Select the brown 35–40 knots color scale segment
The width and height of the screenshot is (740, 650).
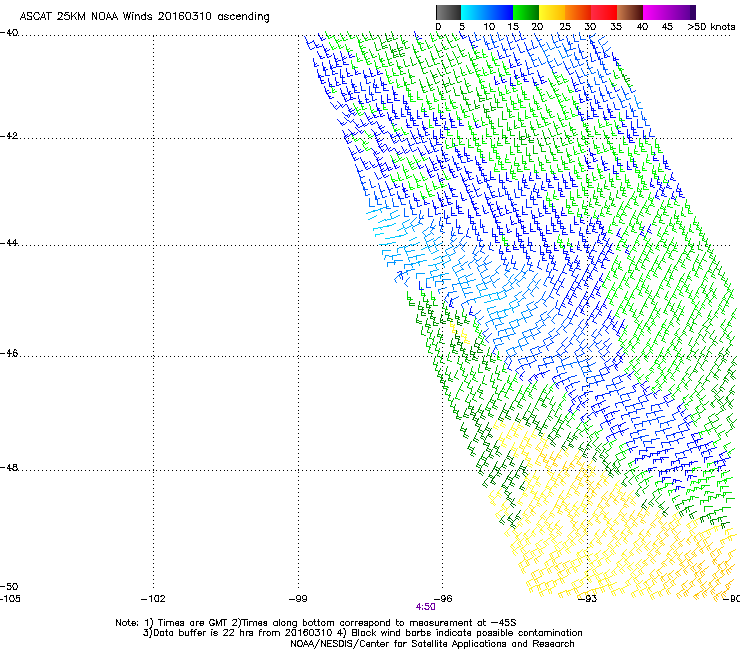click(630, 12)
